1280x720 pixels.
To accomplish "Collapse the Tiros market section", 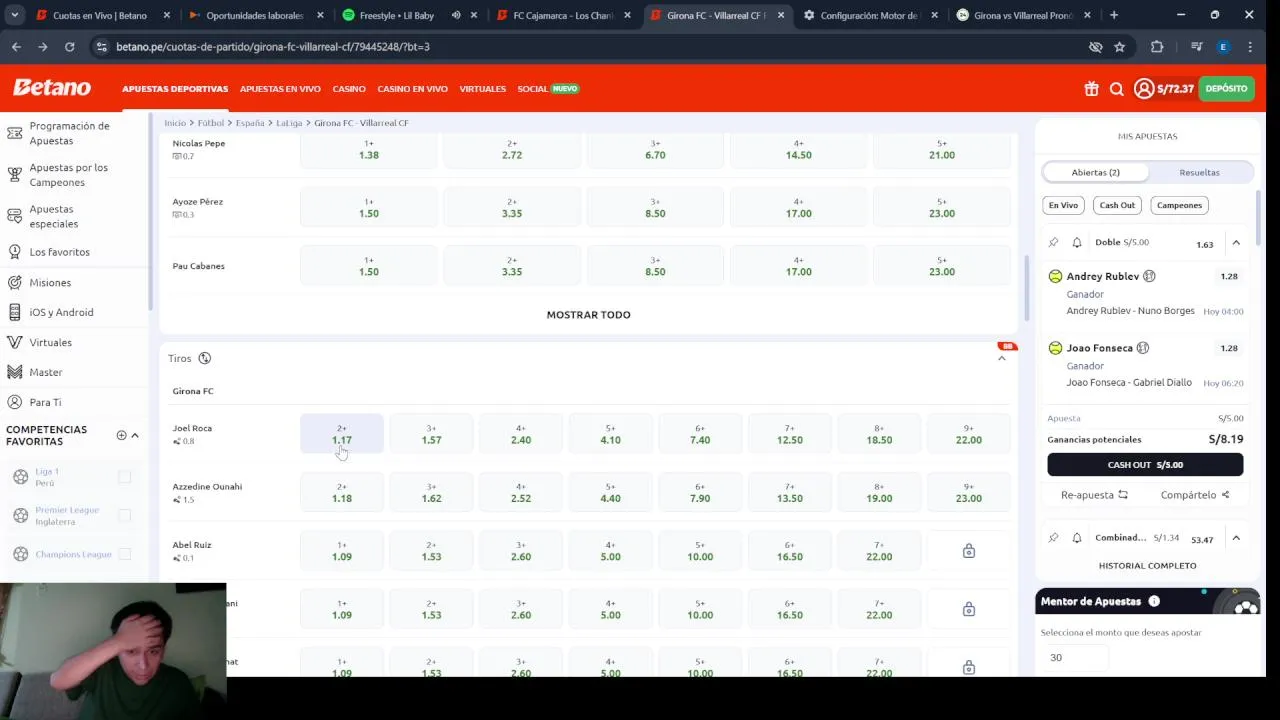I will [x=1001, y=358].
